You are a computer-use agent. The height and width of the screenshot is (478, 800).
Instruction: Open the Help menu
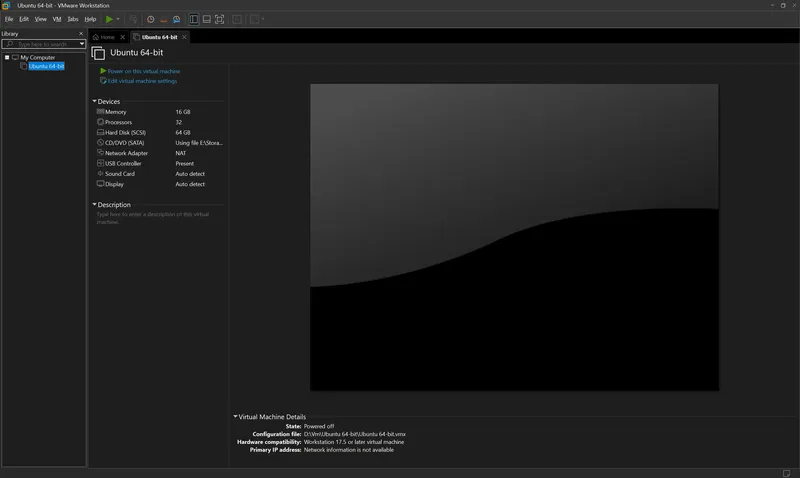(x=90, y=19)
